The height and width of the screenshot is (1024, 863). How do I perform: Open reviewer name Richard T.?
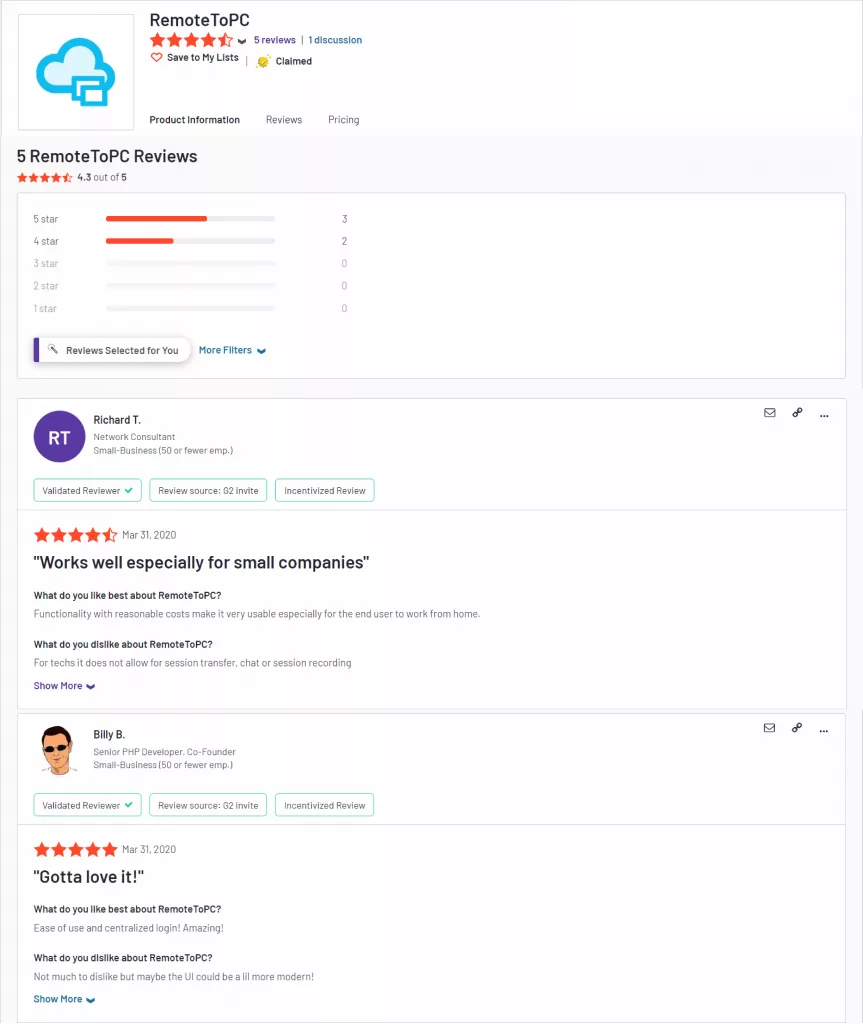tap(117, 420)
